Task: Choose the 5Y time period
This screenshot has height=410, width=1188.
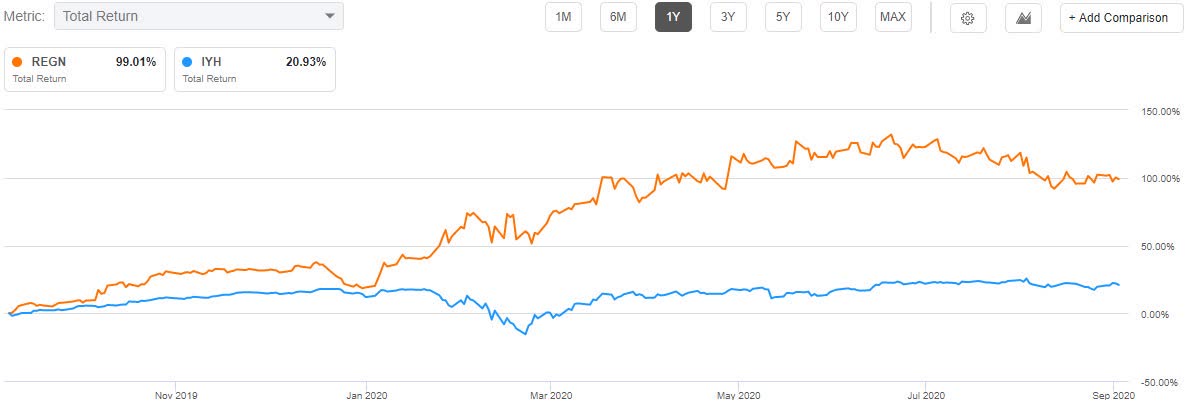Action: 783,17
